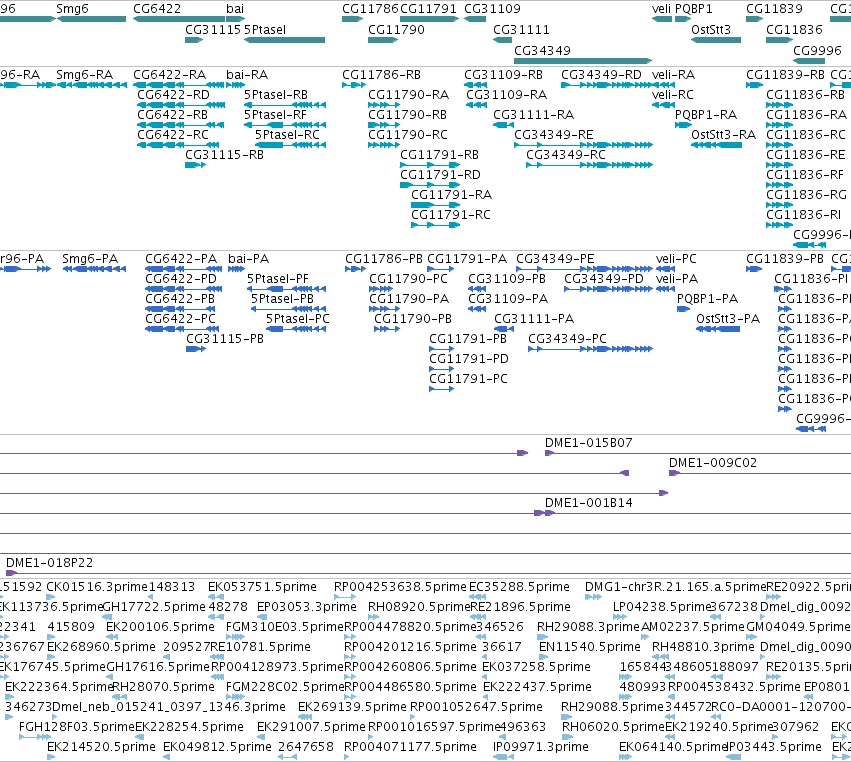Open the bai gene label
This screenshot has height=762, width=851.
coord(235,9)
